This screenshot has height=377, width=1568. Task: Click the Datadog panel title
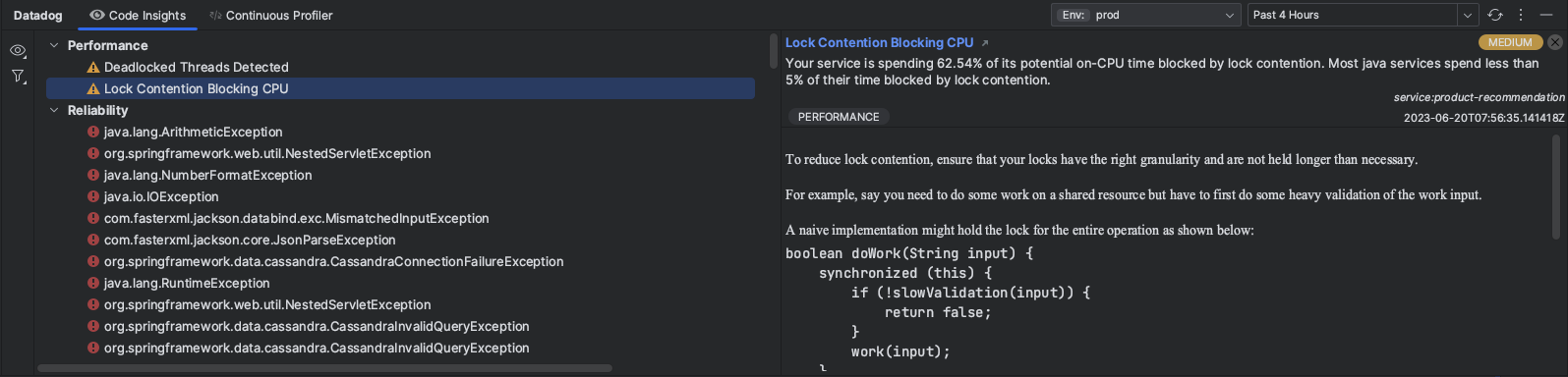click(x=37, y=15)
